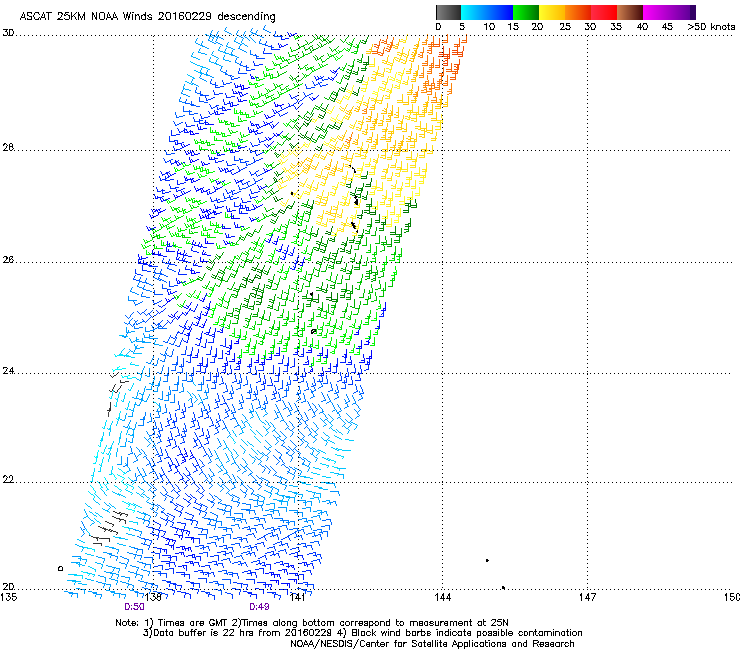The image size is (740, 650).
Task: Click the black island marker near 20.5N 145E
Action: click(x=487, y=560)
